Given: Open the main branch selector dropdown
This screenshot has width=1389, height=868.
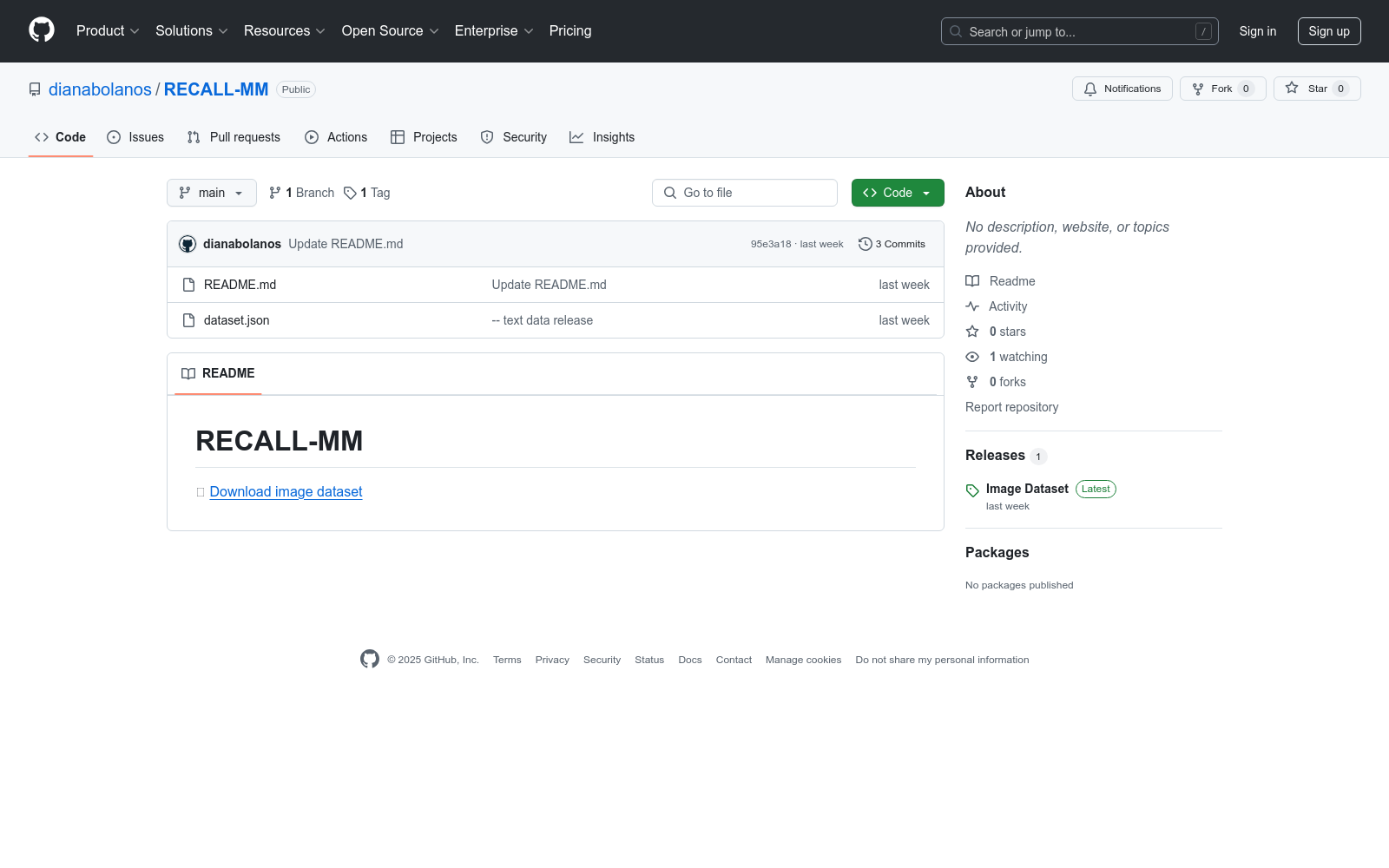Looking at the screenshot, I should pyautogui.click(x=212, y=193).
